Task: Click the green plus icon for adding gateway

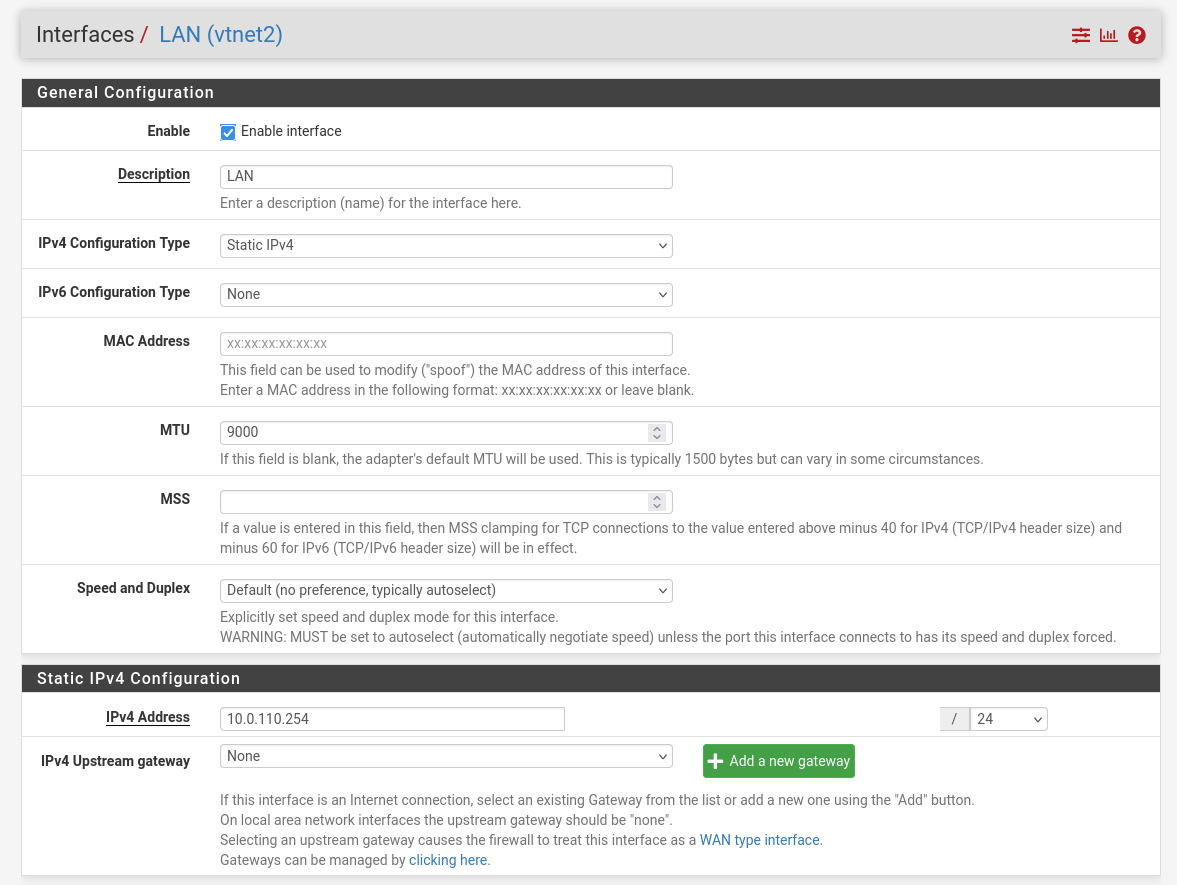Action: [716, 761]
